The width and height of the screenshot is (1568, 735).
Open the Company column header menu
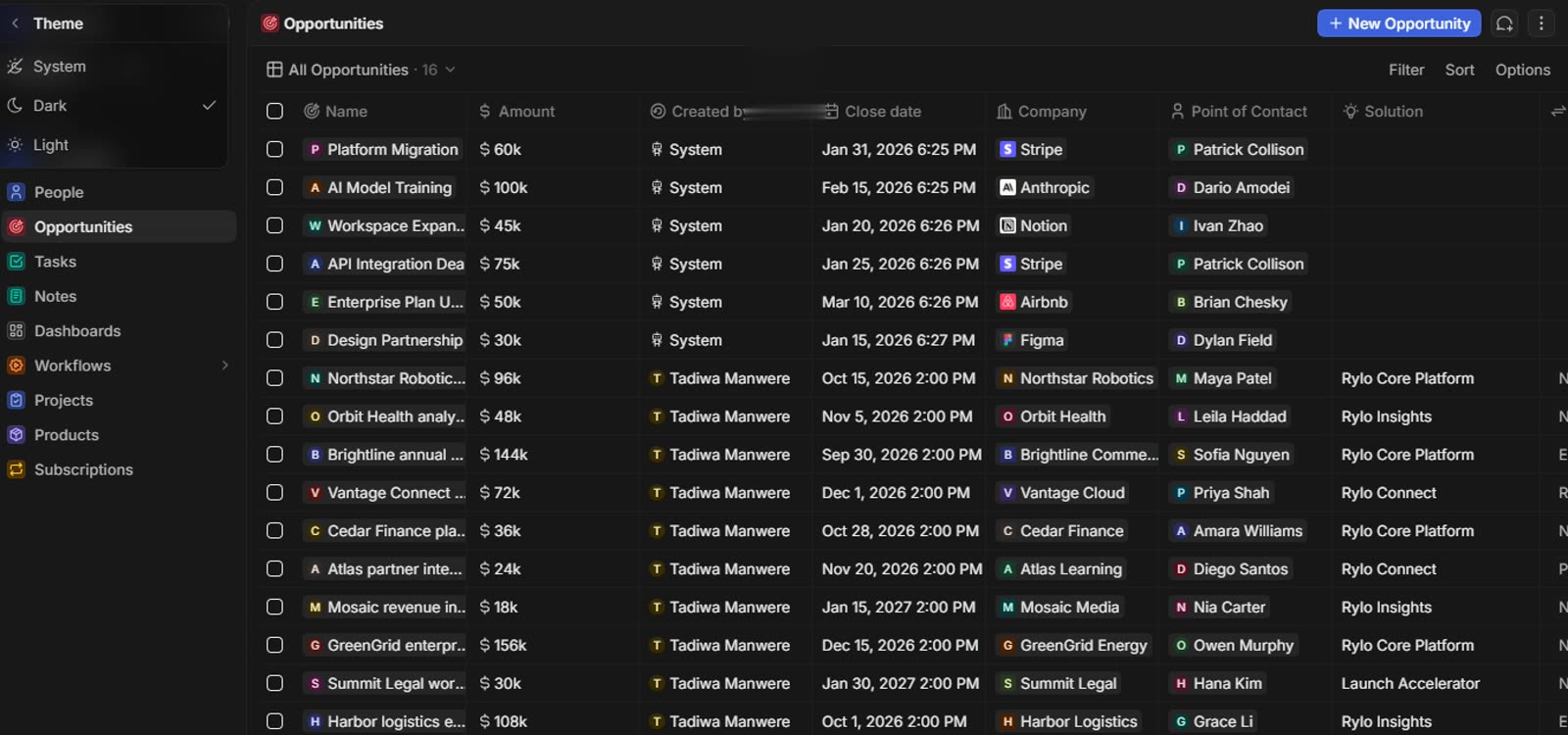1042,112
